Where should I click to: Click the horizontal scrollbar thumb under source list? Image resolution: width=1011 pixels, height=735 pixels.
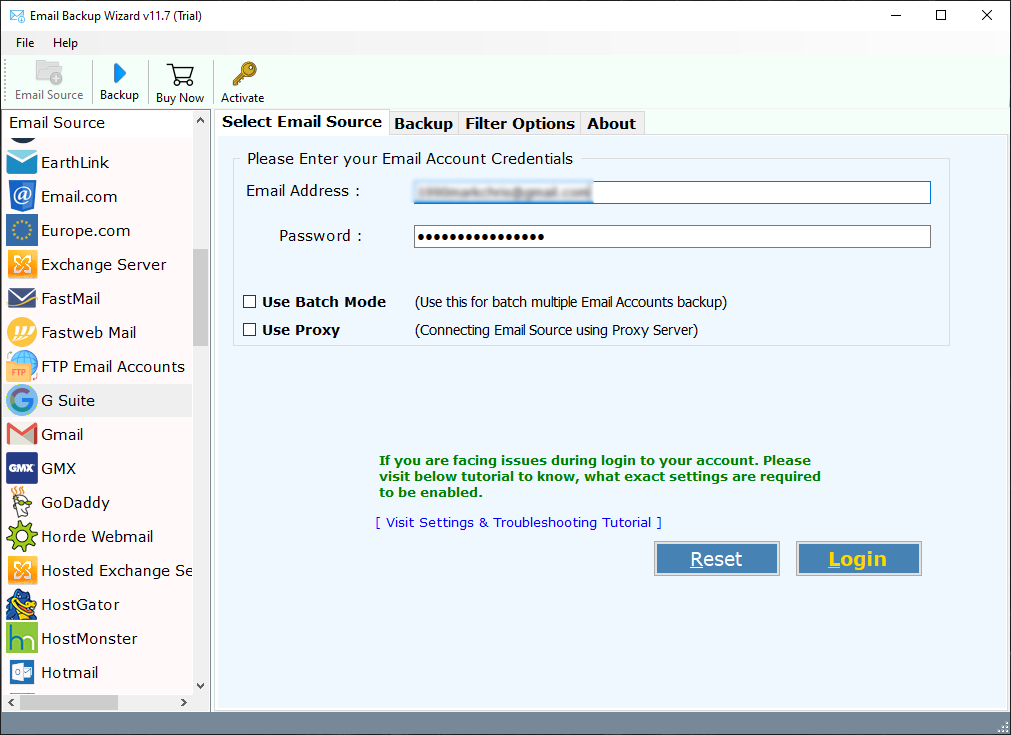pyautogui.click(x=69, y=702)
